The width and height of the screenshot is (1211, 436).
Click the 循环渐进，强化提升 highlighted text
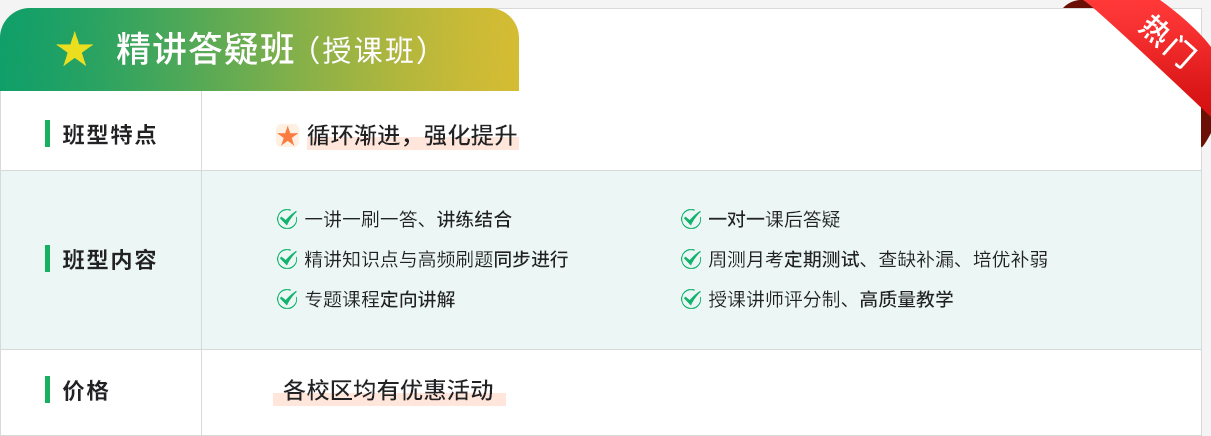tap(412, 136)
